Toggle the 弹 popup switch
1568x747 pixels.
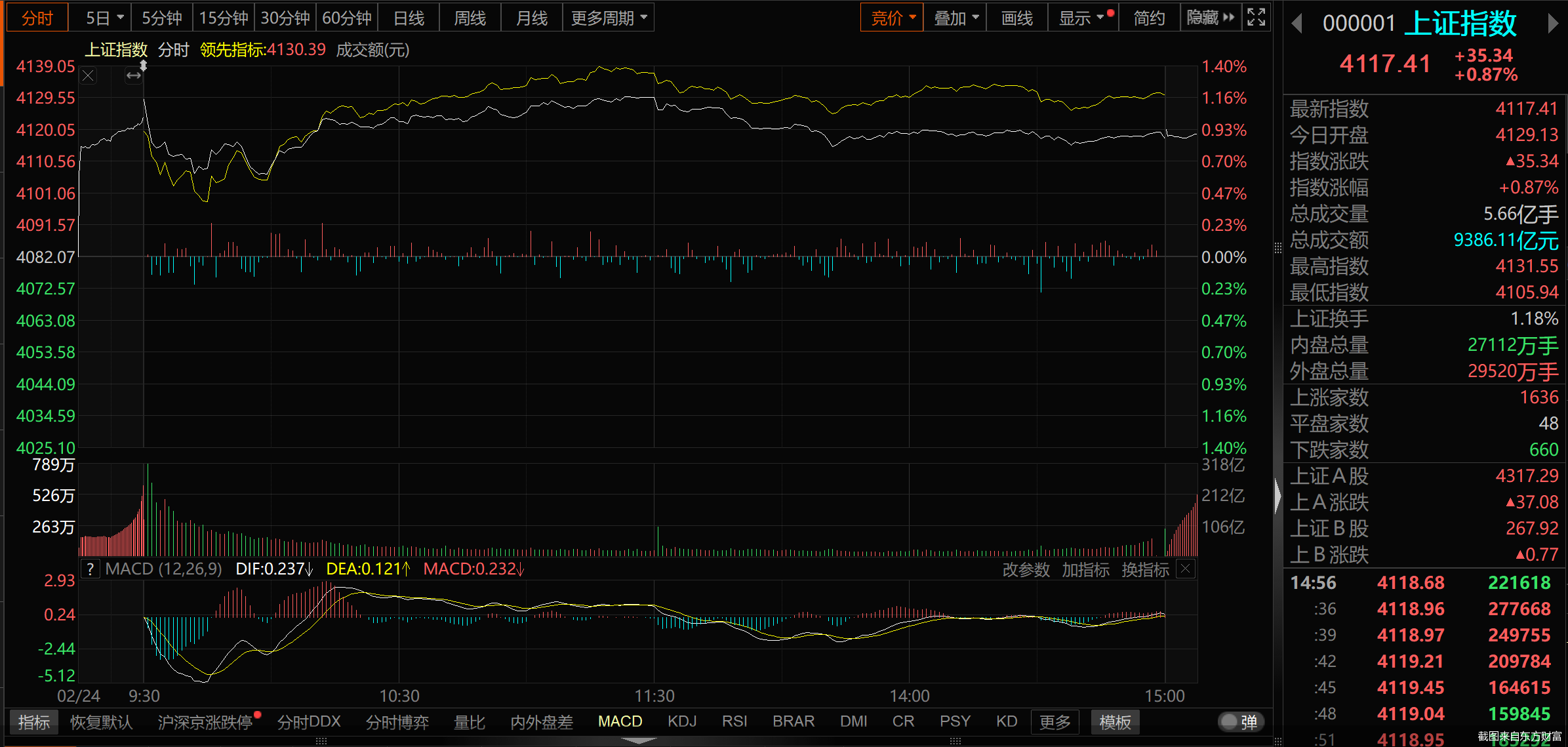click(x=1239, y=722)
